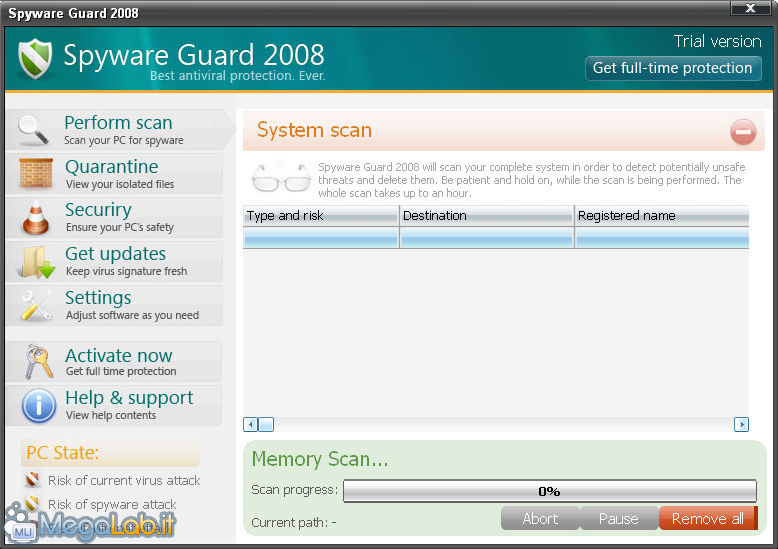The height and width of the screenshot is (549, 778).
Task: Select Get updates in sidebar
Action: point(114,262)
